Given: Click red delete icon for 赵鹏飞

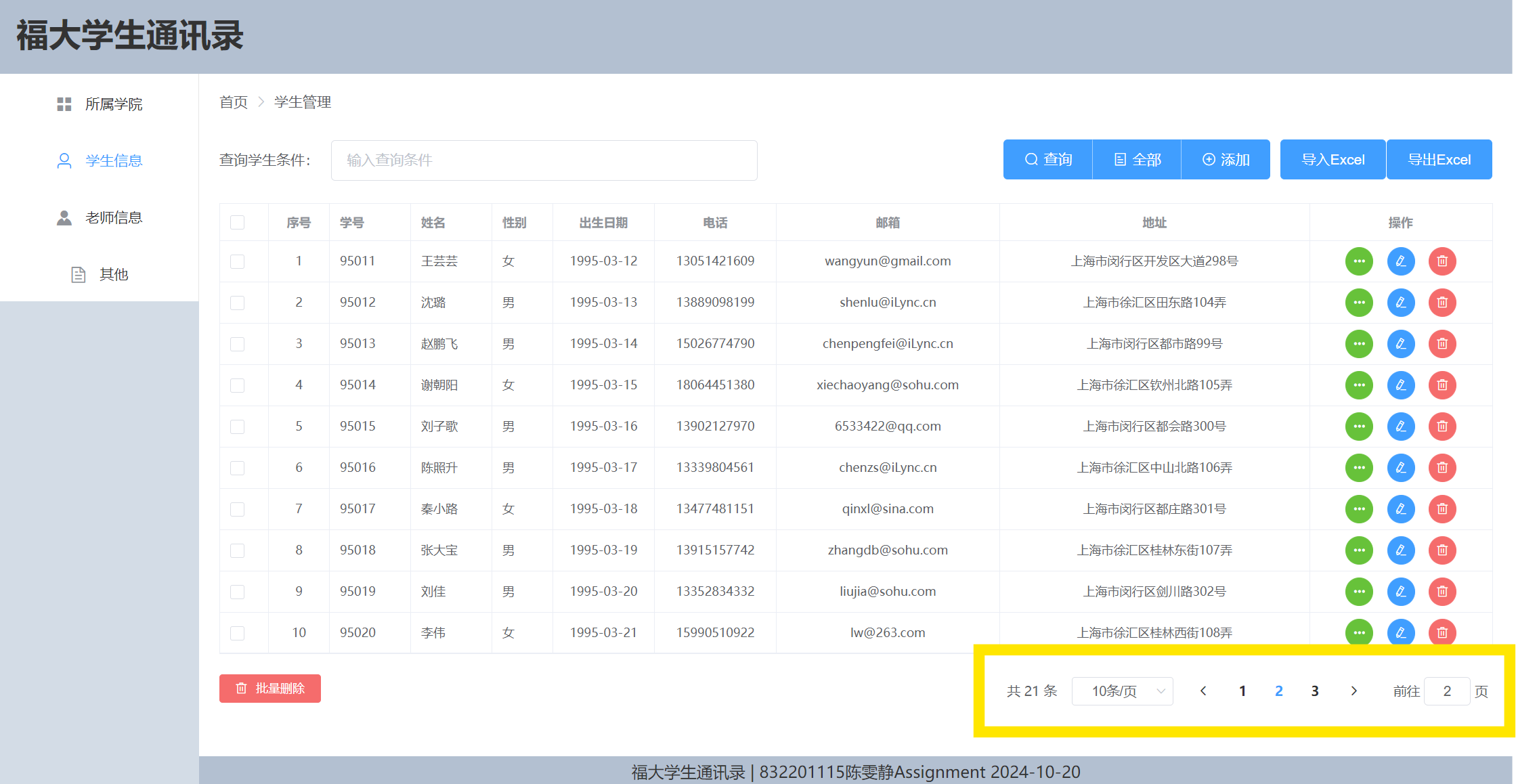Looking at the screenshot, I should [x=1442, y=344].
